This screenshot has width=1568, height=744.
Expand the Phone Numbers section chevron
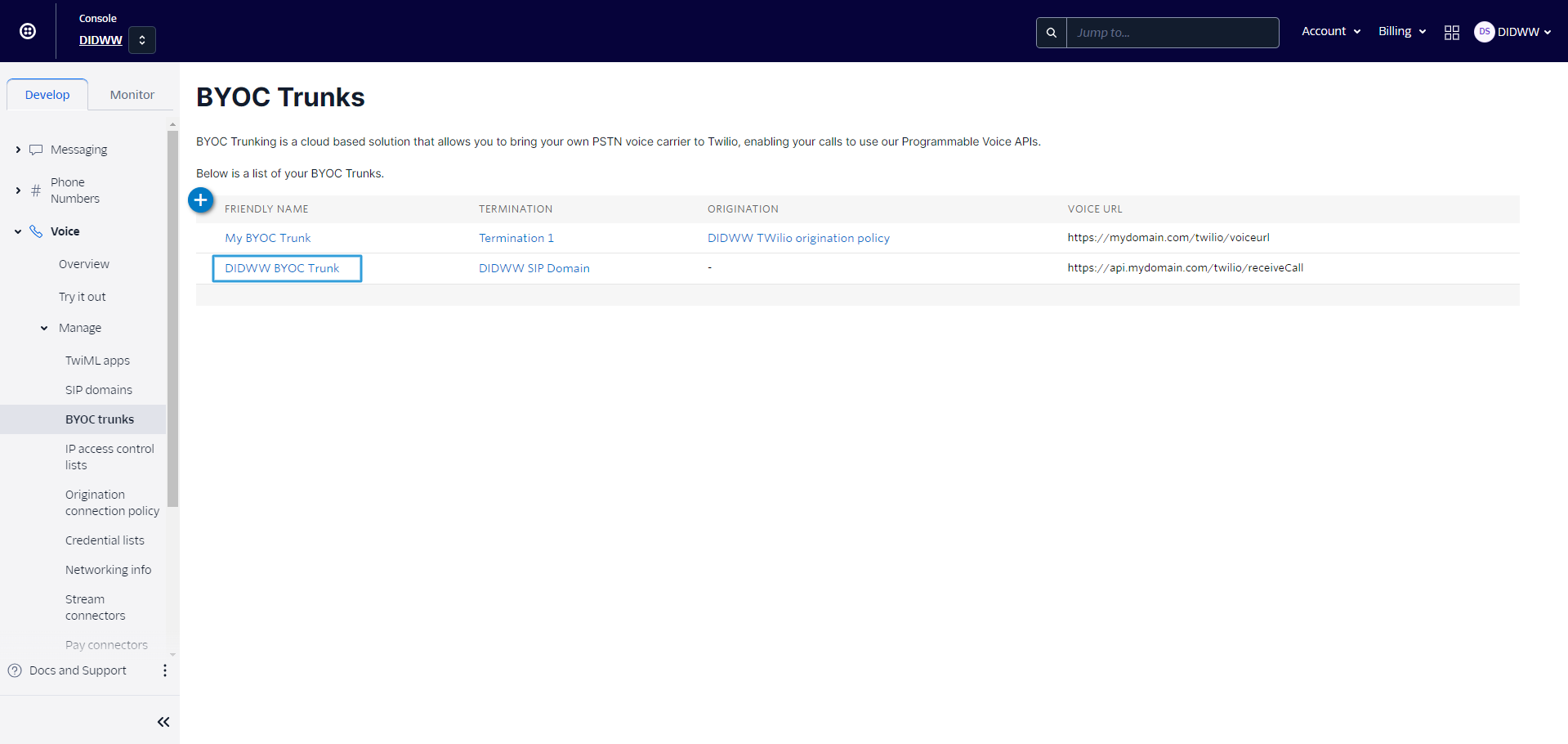[18, 190]
